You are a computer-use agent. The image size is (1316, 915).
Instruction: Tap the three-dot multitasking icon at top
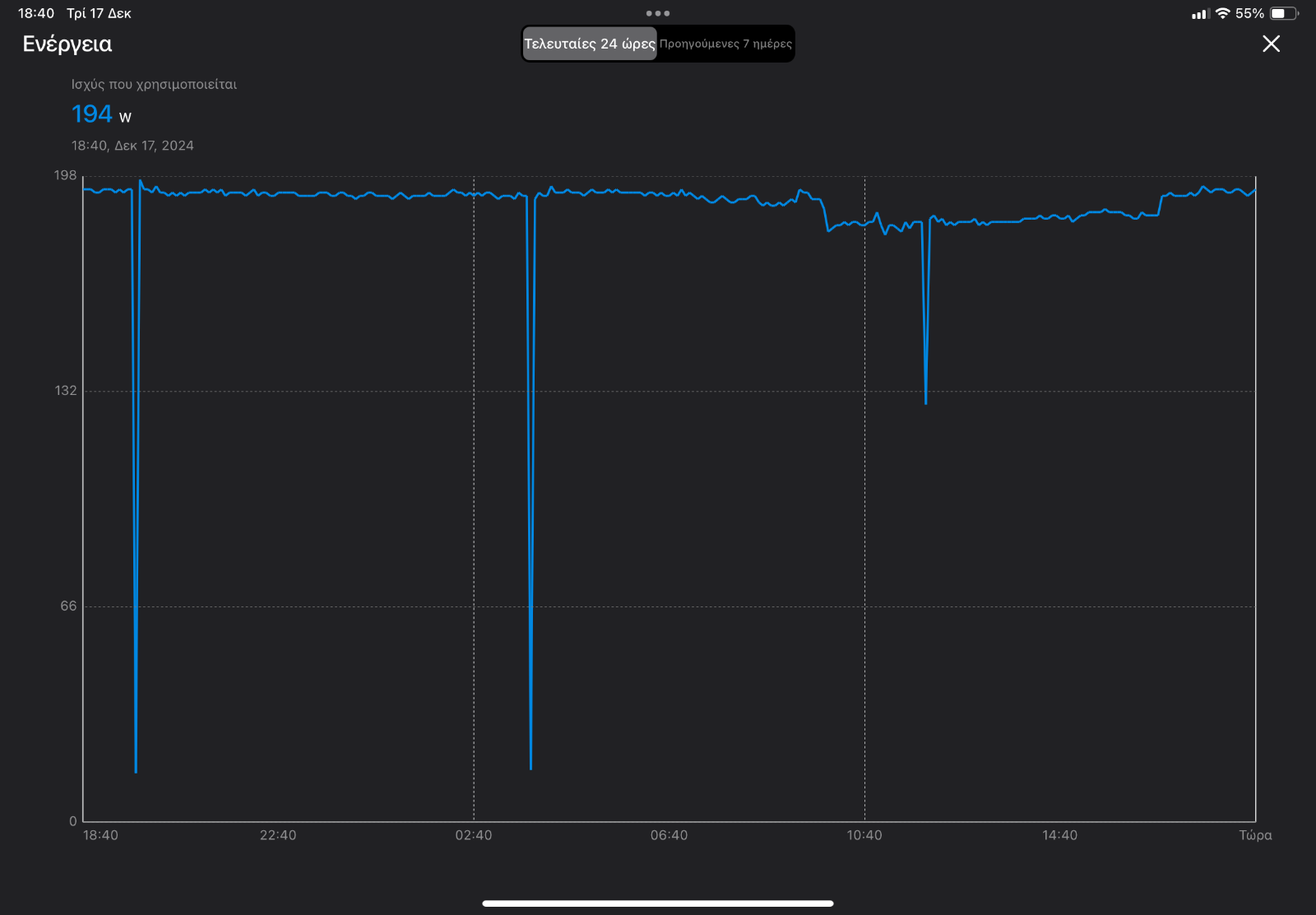tap(658, 13)
